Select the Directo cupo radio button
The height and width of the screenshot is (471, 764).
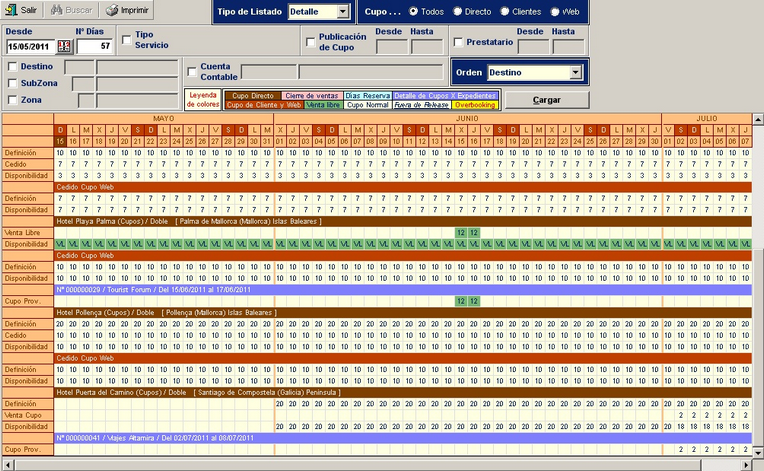[457, 11]
